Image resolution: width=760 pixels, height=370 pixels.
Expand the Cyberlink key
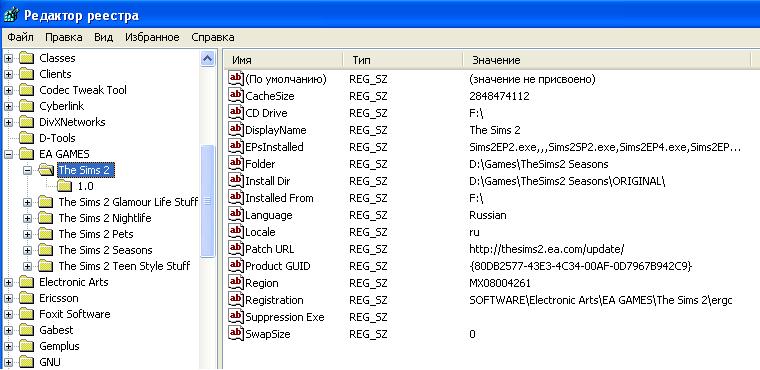click(x=8, y=107)
